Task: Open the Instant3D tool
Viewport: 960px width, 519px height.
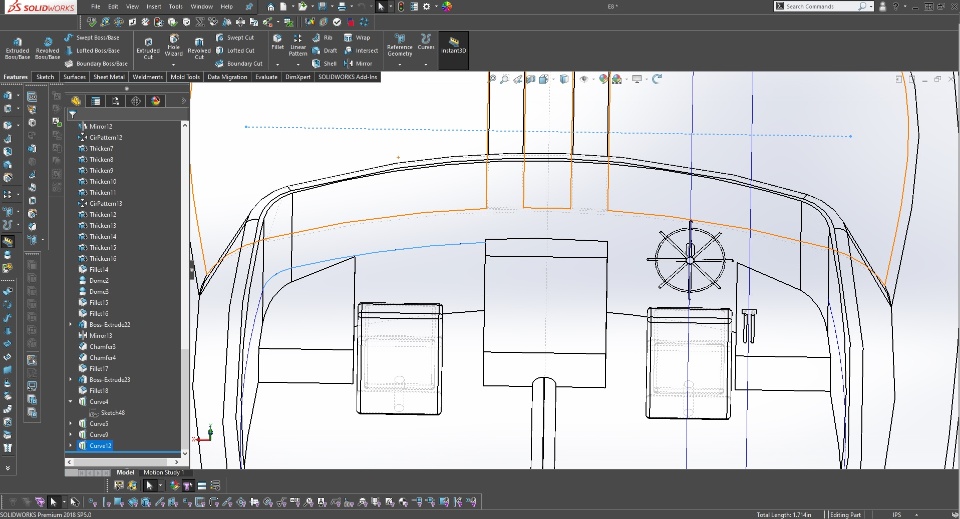Action: click(453, 48)
